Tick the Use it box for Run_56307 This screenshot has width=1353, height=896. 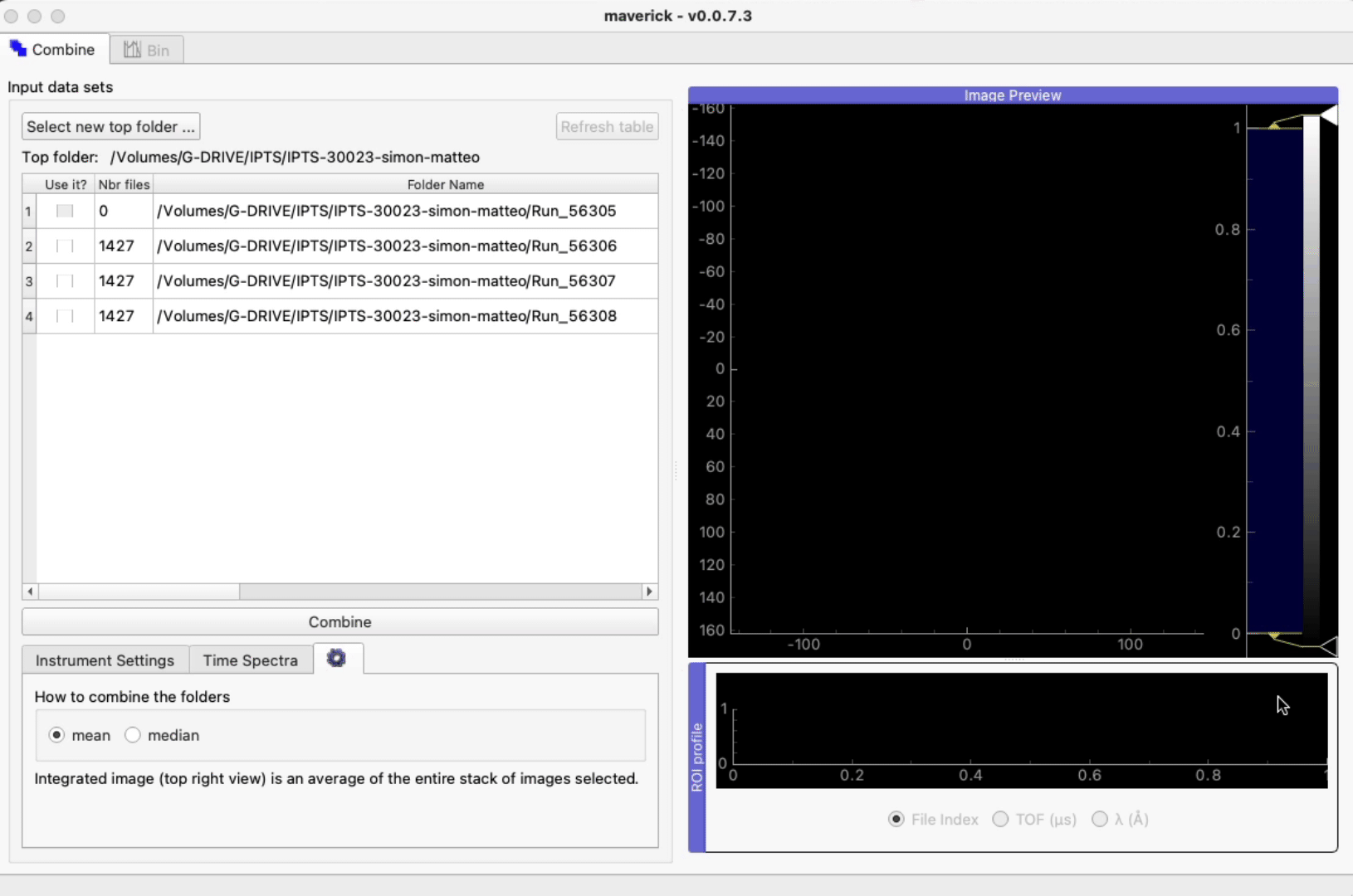click(x=65, y=281)
